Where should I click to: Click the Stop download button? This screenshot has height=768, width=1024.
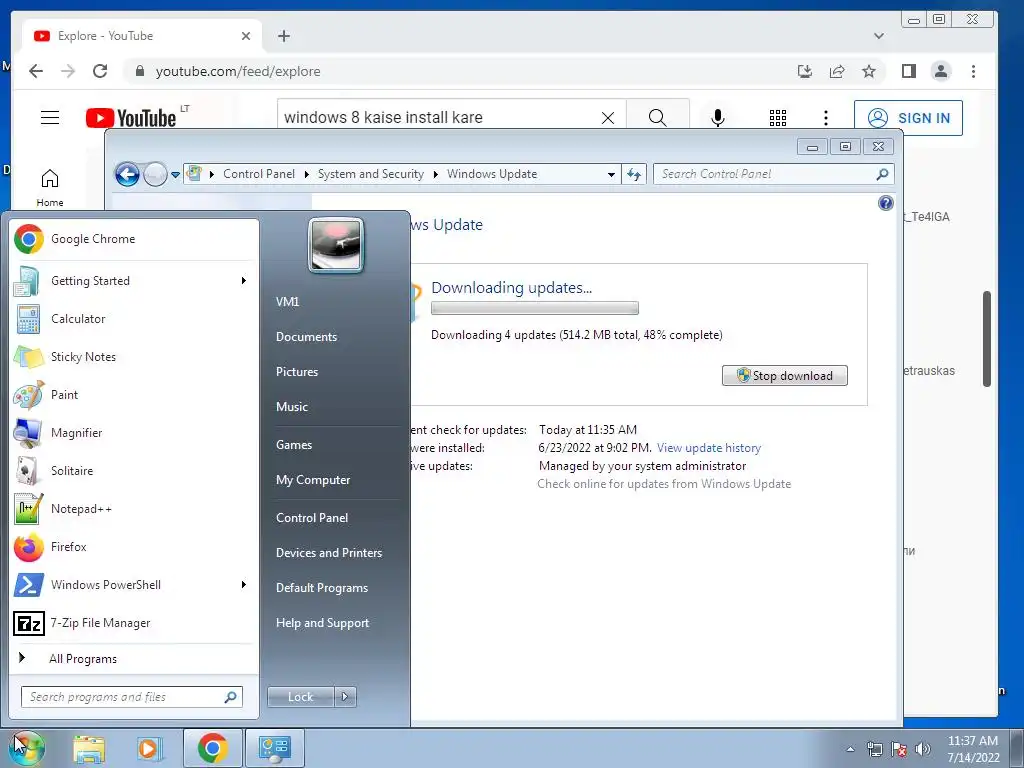(784, 376)
